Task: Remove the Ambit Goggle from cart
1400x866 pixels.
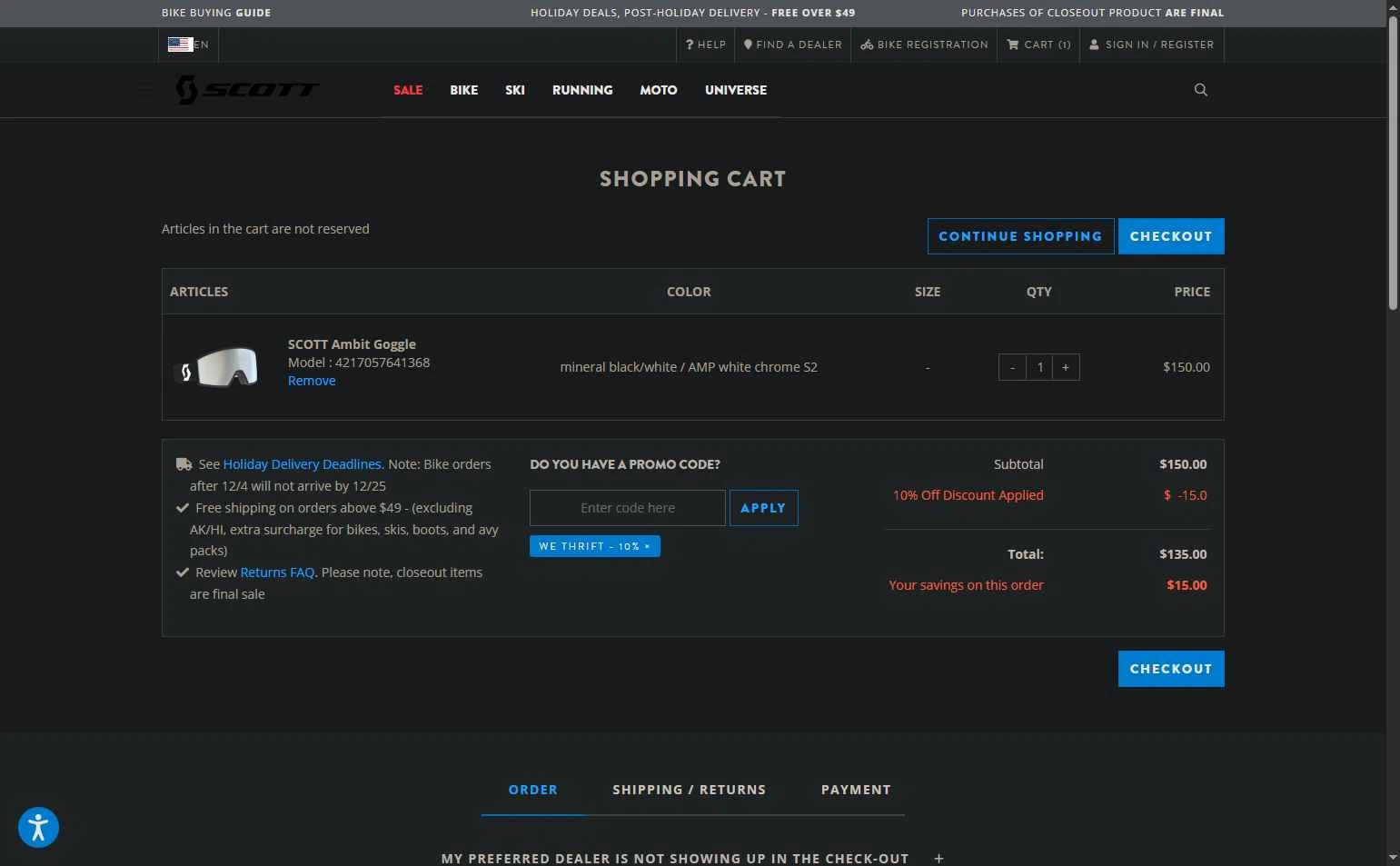Action: 312,381
